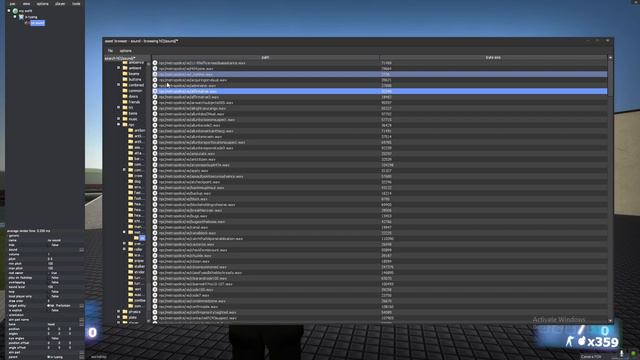Click the sound icon beside citizen.wav
The height and width of the screenshot is (360, 640).
tap(155, 261)
